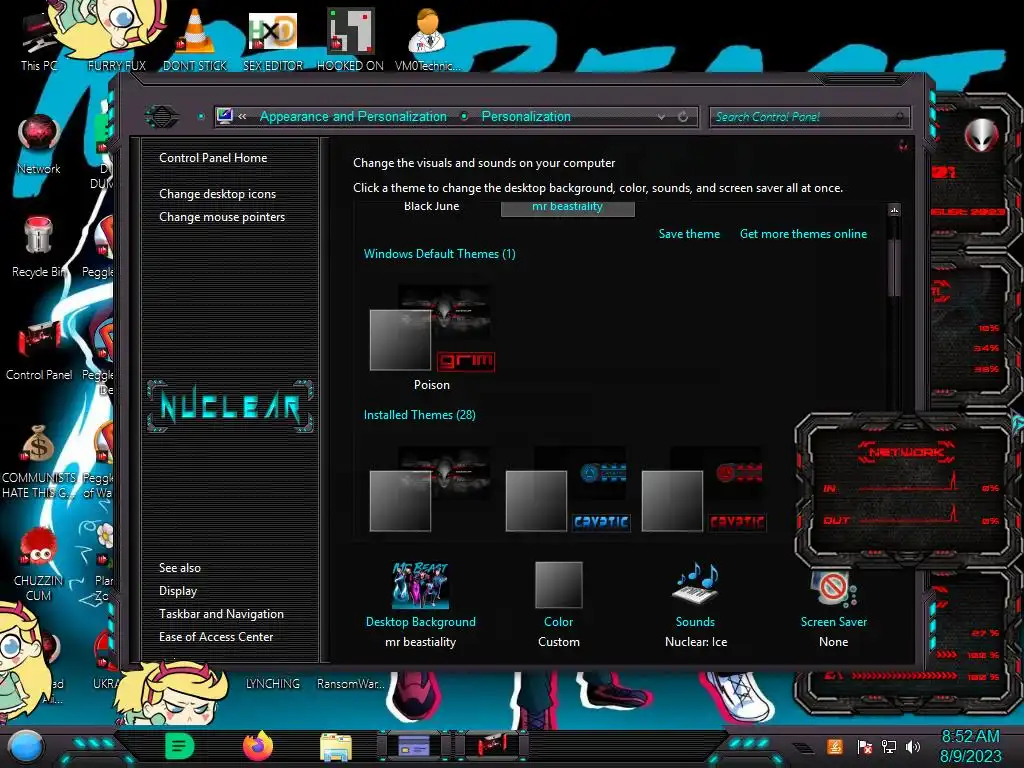Open the DONT STICK VLC cone icon

(195, 39)
